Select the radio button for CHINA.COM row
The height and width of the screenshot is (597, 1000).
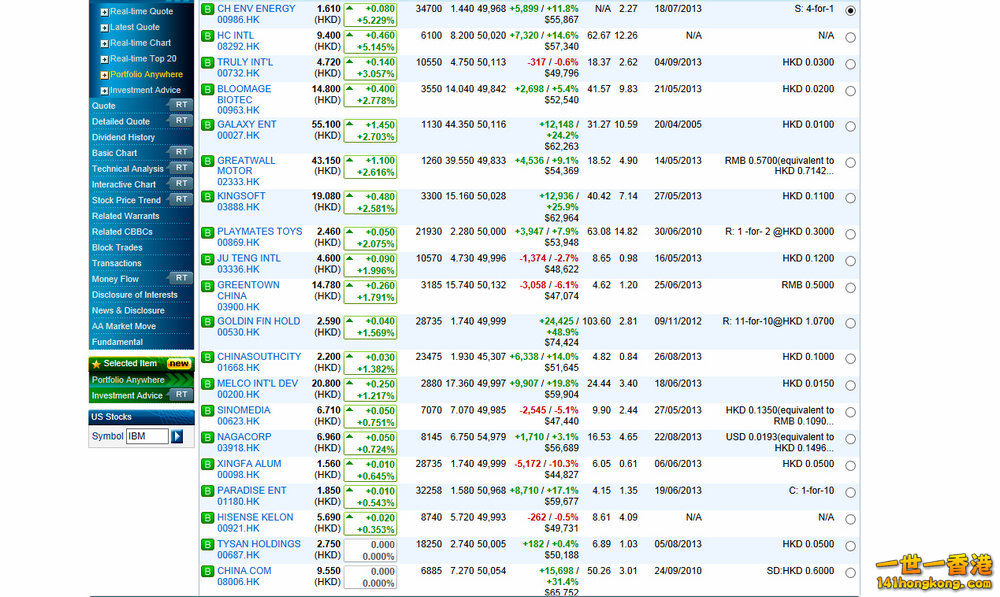(850, 573)
